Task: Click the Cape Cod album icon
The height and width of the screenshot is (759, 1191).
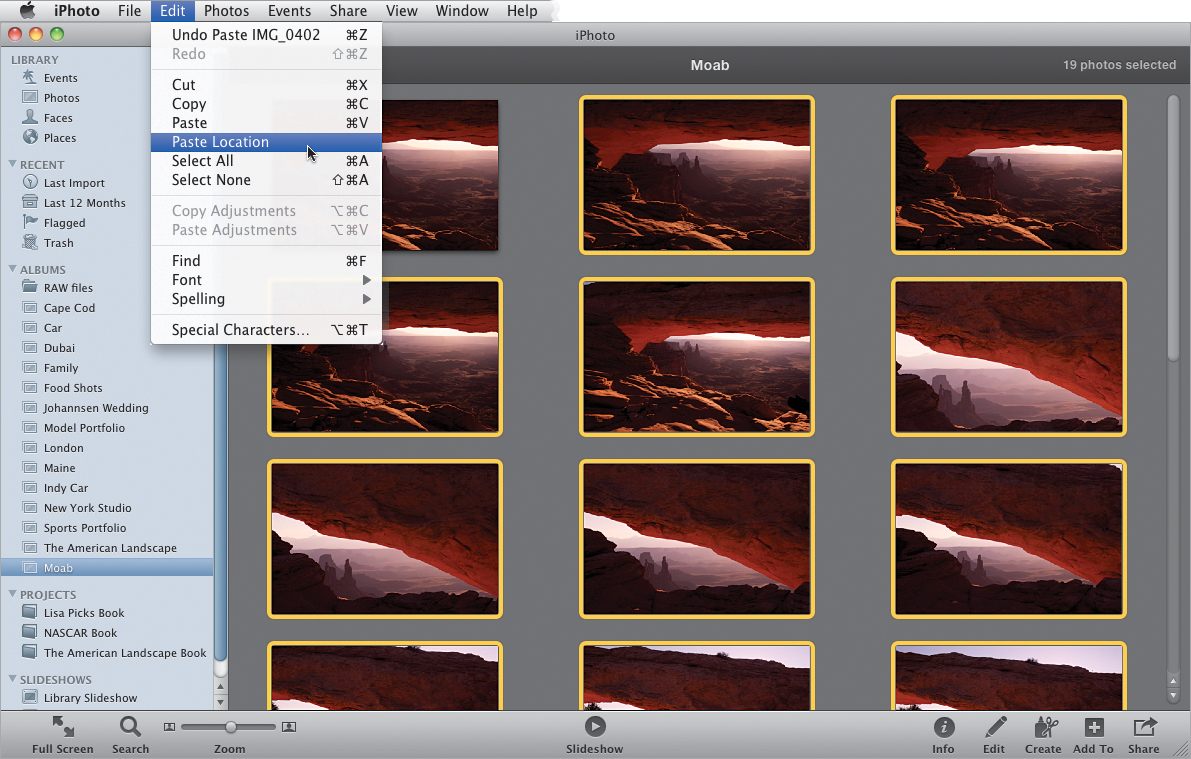Action: pyautogui.click(x=30, y=308)
